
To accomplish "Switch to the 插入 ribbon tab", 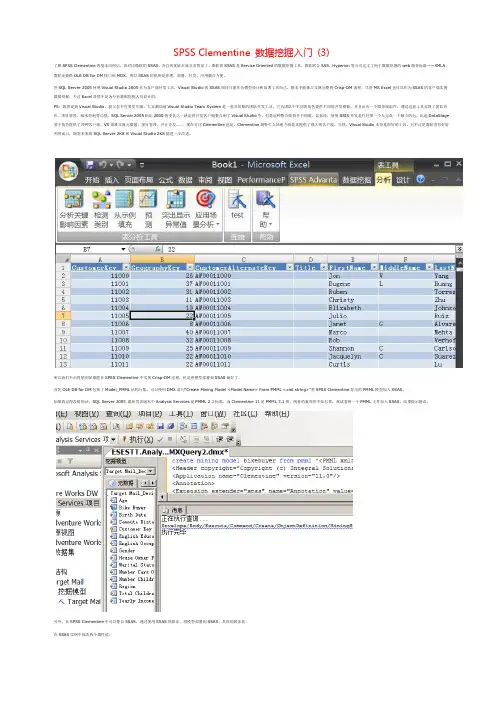I will (x=112, y=180).
